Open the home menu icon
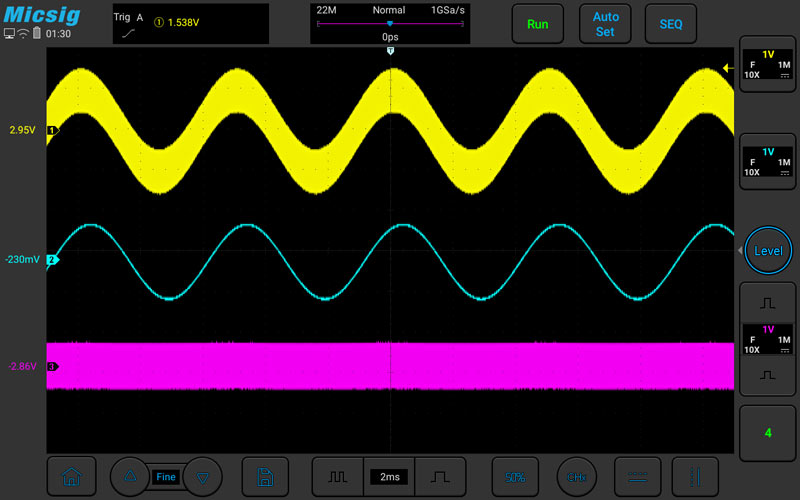Screen dimensions: 800x500 [71, 477]
